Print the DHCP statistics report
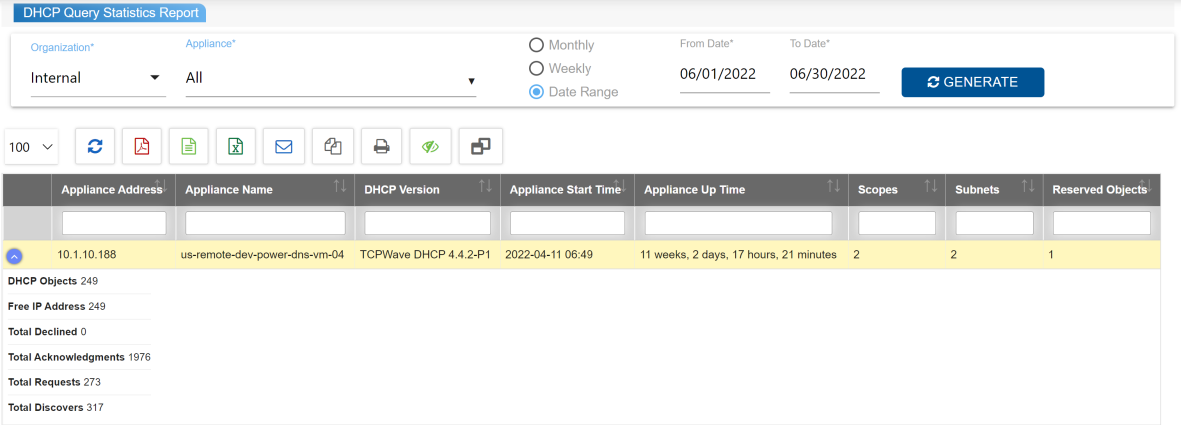The image size is (1182, 425). click(381, 146)
